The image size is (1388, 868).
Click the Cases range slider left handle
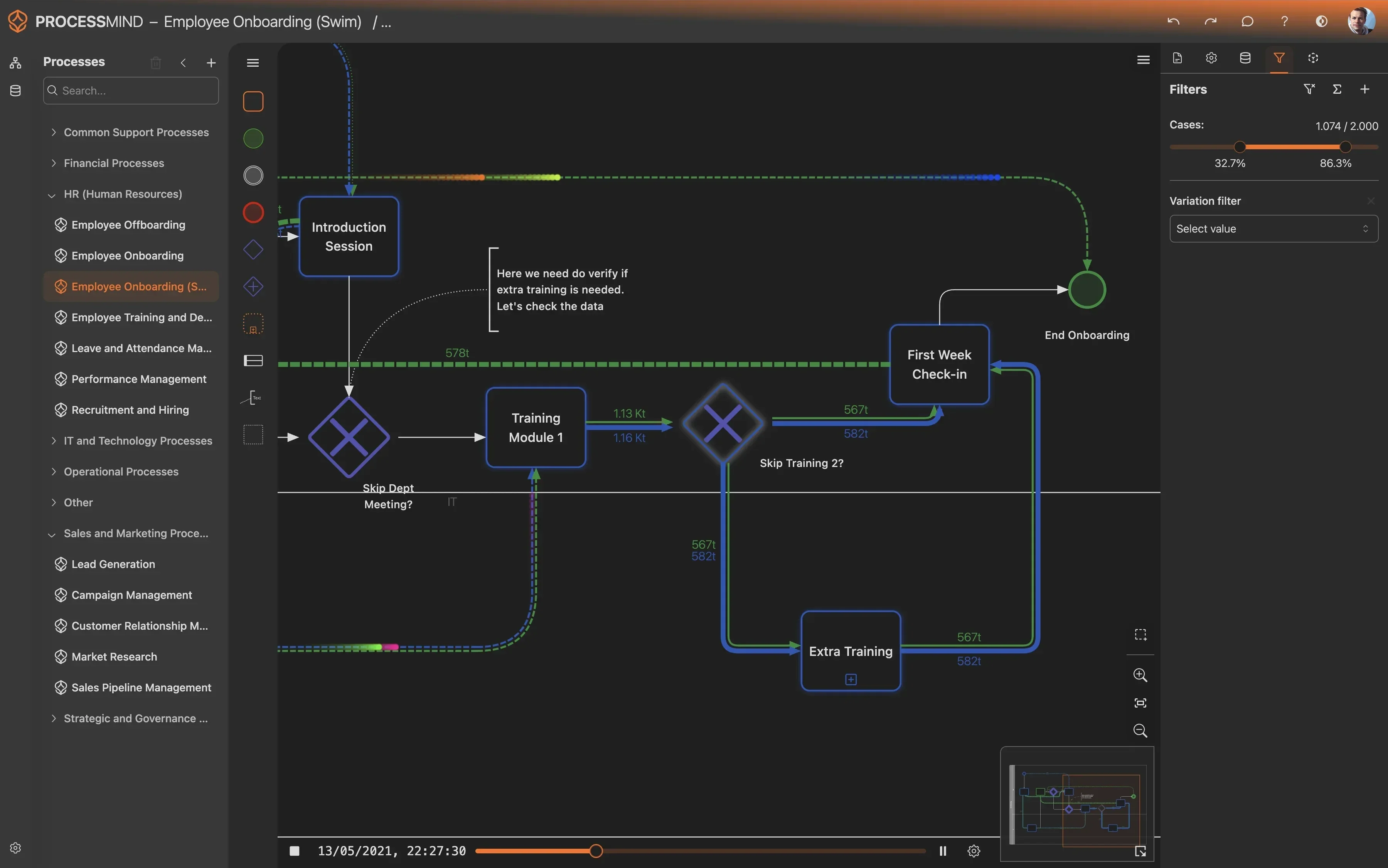coord(1240,147)
